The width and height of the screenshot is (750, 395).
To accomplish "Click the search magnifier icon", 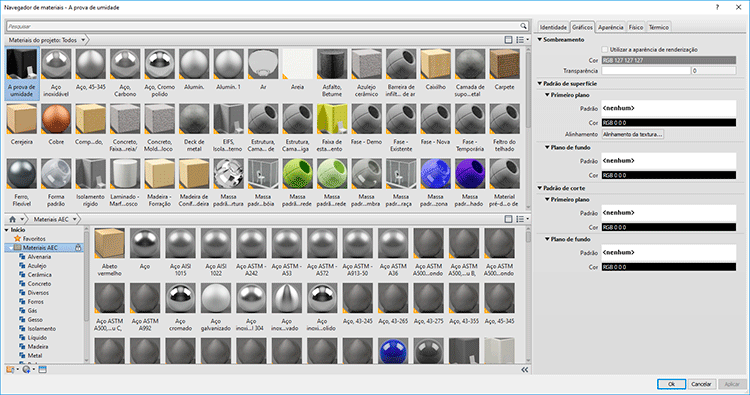I will click(x=523, y=26).
